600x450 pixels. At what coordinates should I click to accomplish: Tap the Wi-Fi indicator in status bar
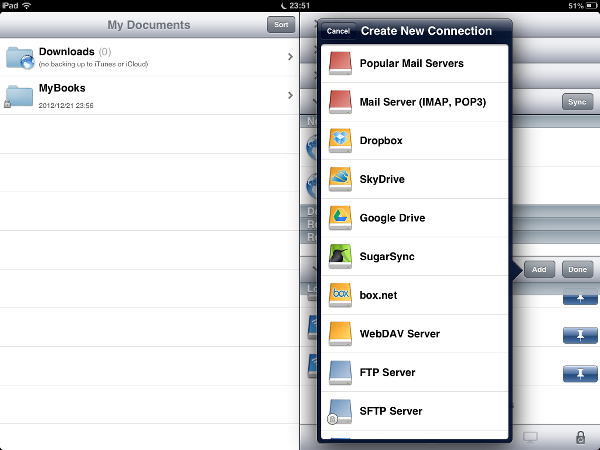click(x=27, y=5)
